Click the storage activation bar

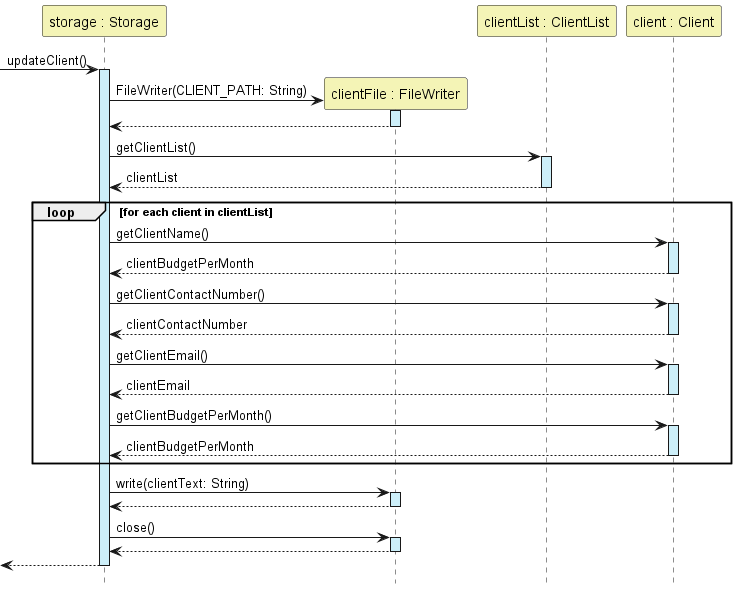(104, 317)
